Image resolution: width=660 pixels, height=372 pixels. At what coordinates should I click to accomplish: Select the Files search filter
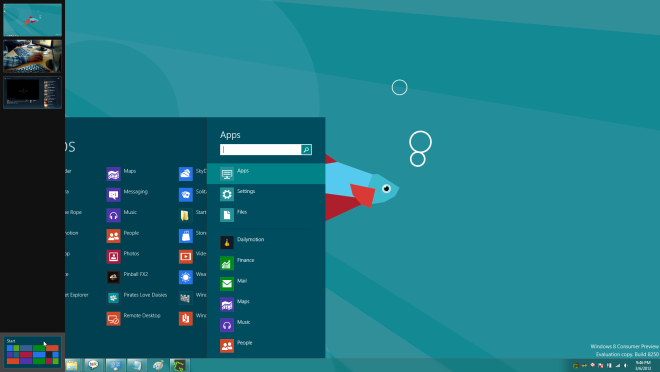coord(266,215)
